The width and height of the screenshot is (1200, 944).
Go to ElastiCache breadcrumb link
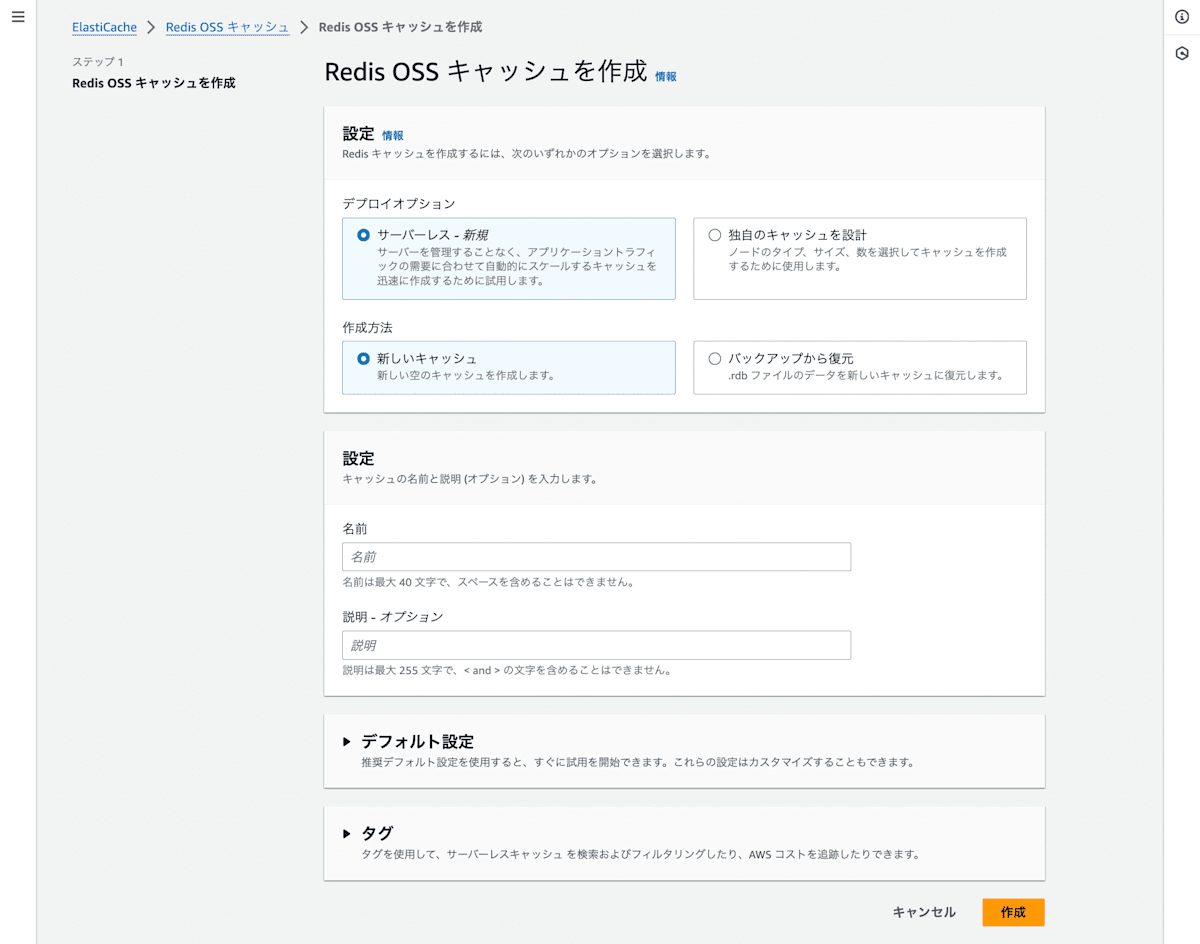(104, 27)
